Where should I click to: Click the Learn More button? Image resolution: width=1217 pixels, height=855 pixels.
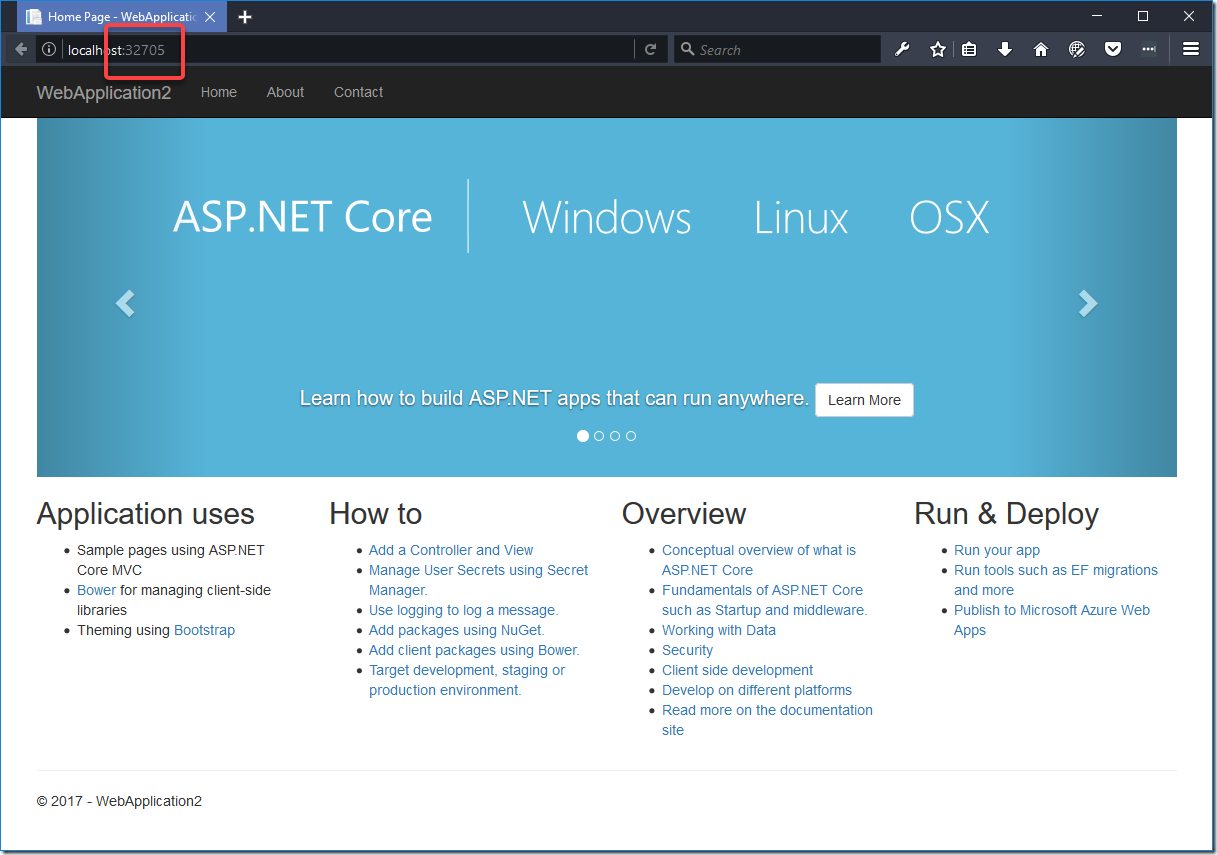(864, 400)
